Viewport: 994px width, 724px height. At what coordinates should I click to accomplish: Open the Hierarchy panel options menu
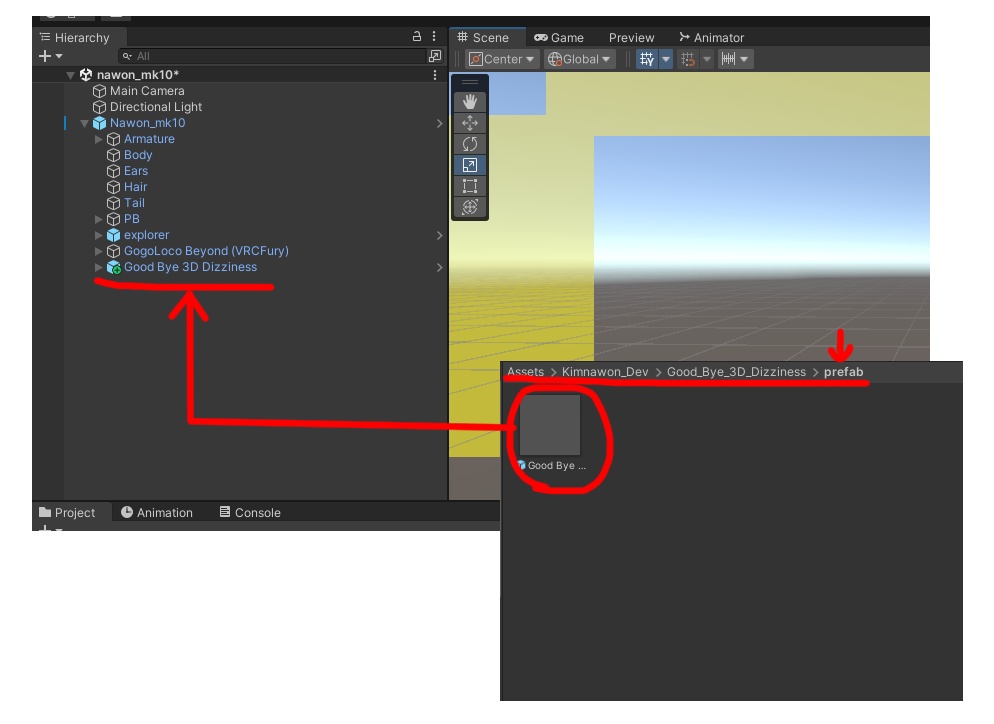click(434, 37)
